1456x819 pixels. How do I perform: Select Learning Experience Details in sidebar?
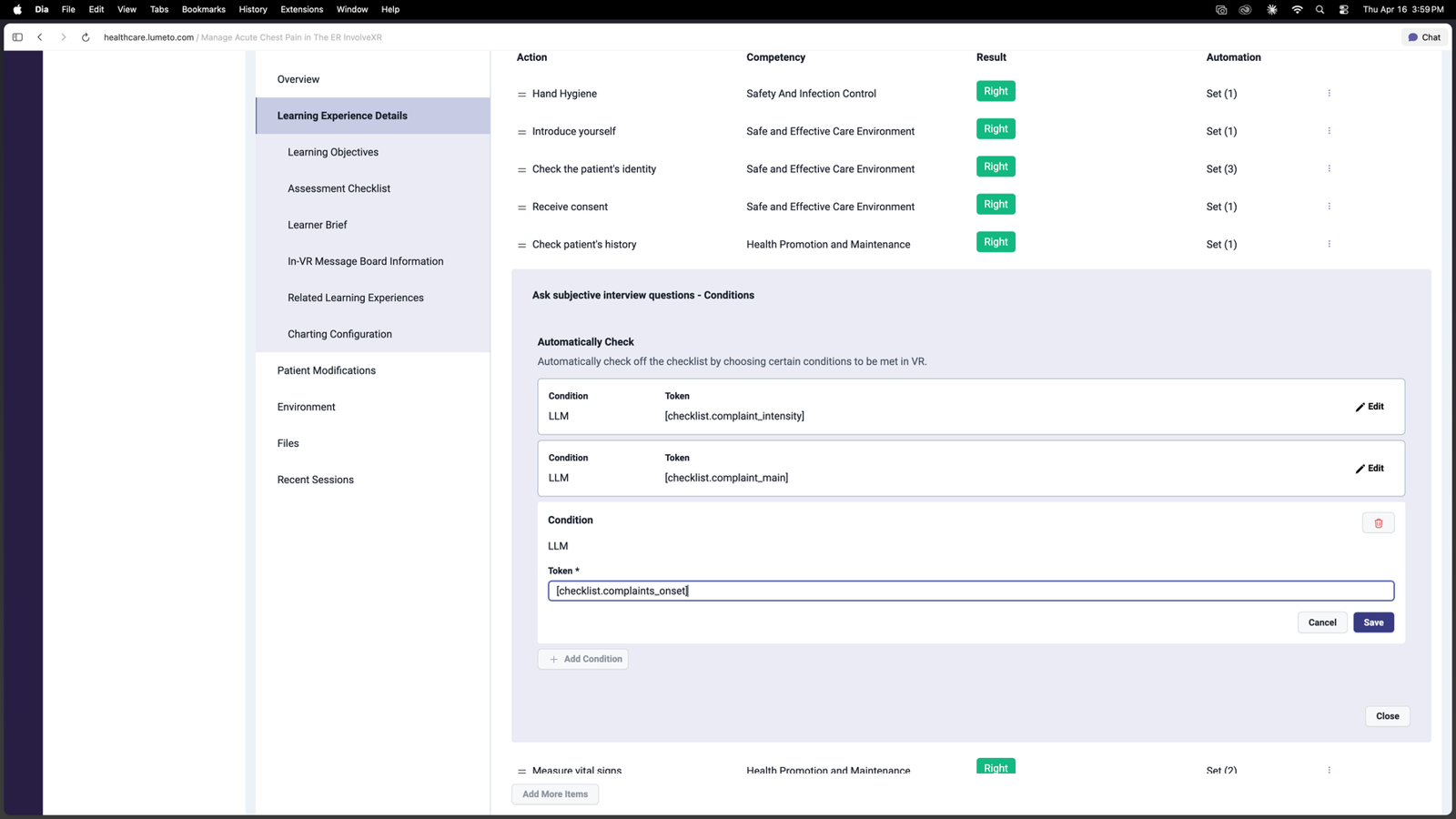click(372, 116)
